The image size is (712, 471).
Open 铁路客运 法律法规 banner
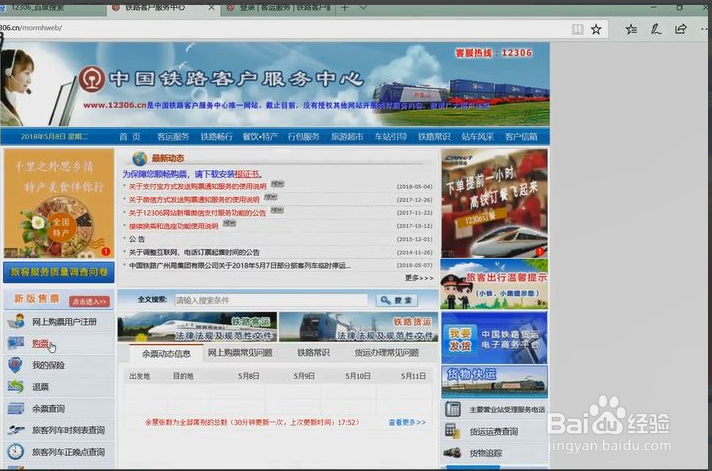pos(197,327)
